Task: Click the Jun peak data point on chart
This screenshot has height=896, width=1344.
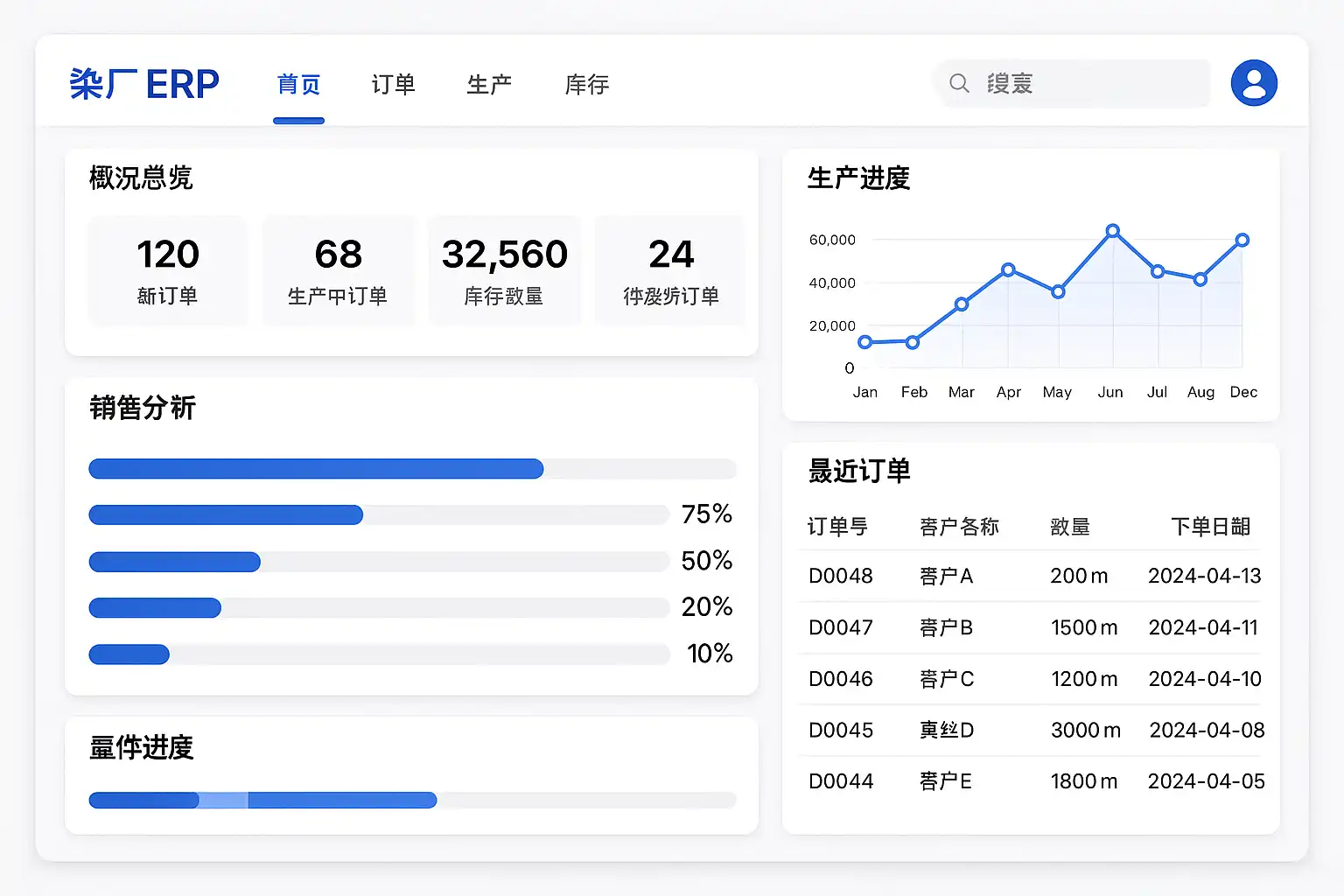Action: [1112, 231]
